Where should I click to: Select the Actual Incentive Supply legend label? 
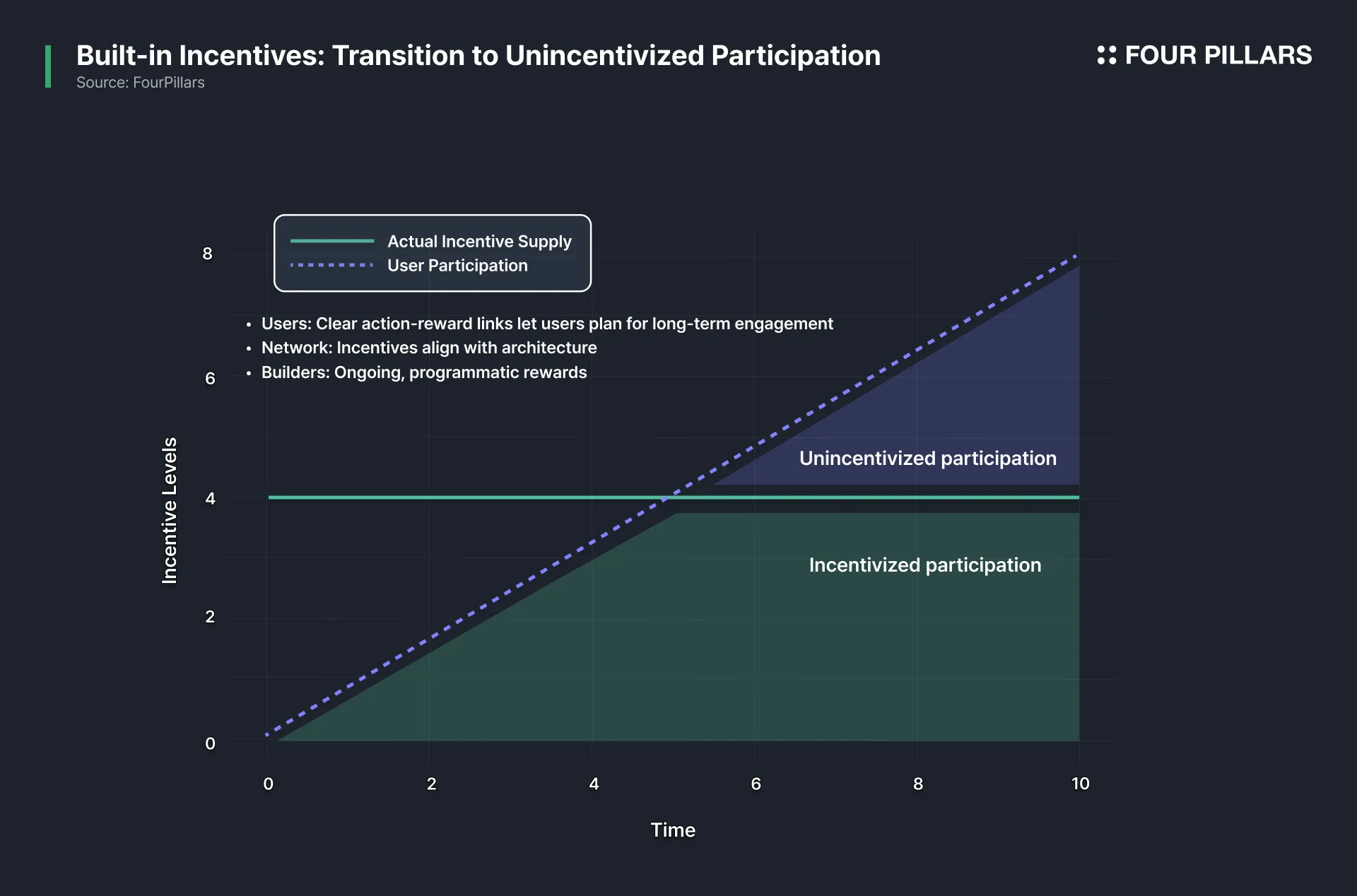click(479, 242)
